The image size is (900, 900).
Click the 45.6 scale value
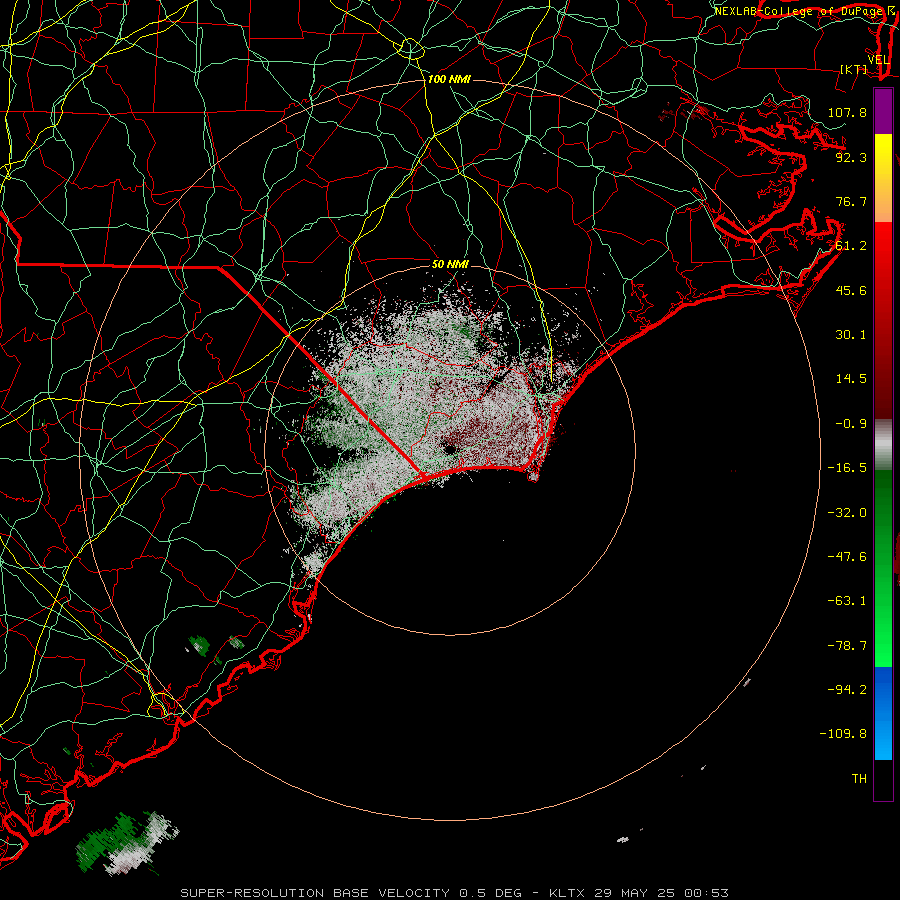pos(851,290)
